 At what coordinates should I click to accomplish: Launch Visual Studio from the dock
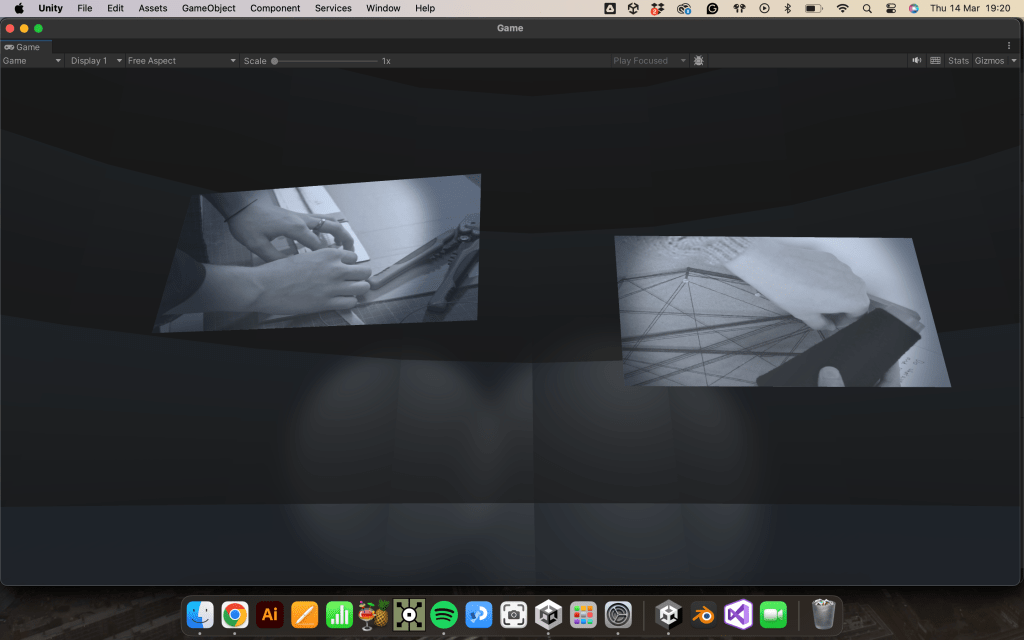738,614
